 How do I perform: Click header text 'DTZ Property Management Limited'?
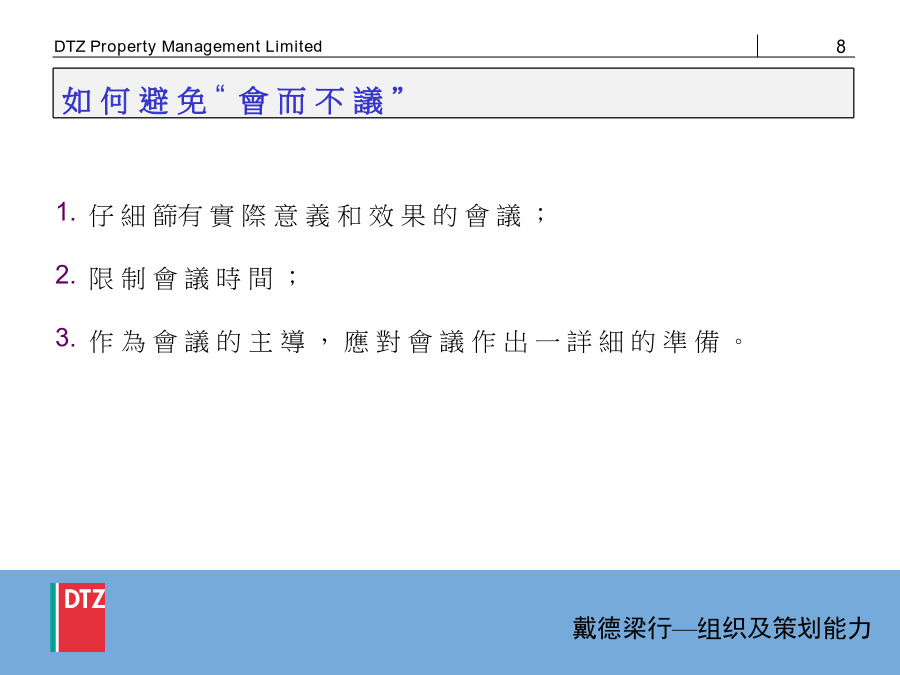[188, 46]
